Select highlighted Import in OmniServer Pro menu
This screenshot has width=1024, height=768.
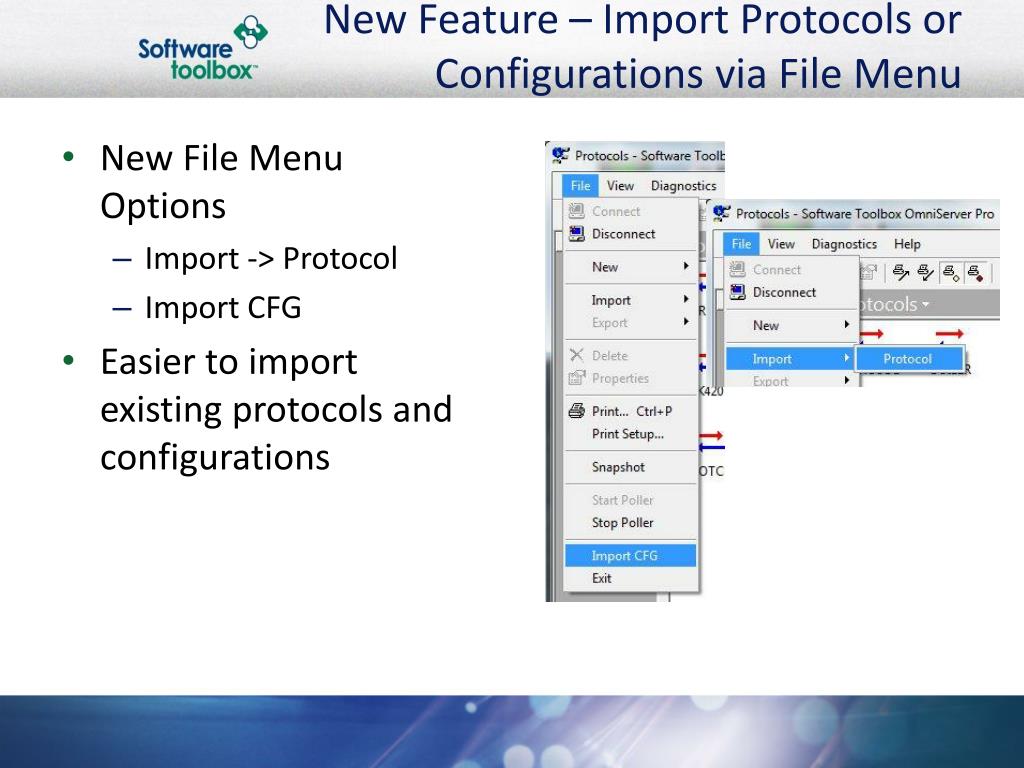790,359
